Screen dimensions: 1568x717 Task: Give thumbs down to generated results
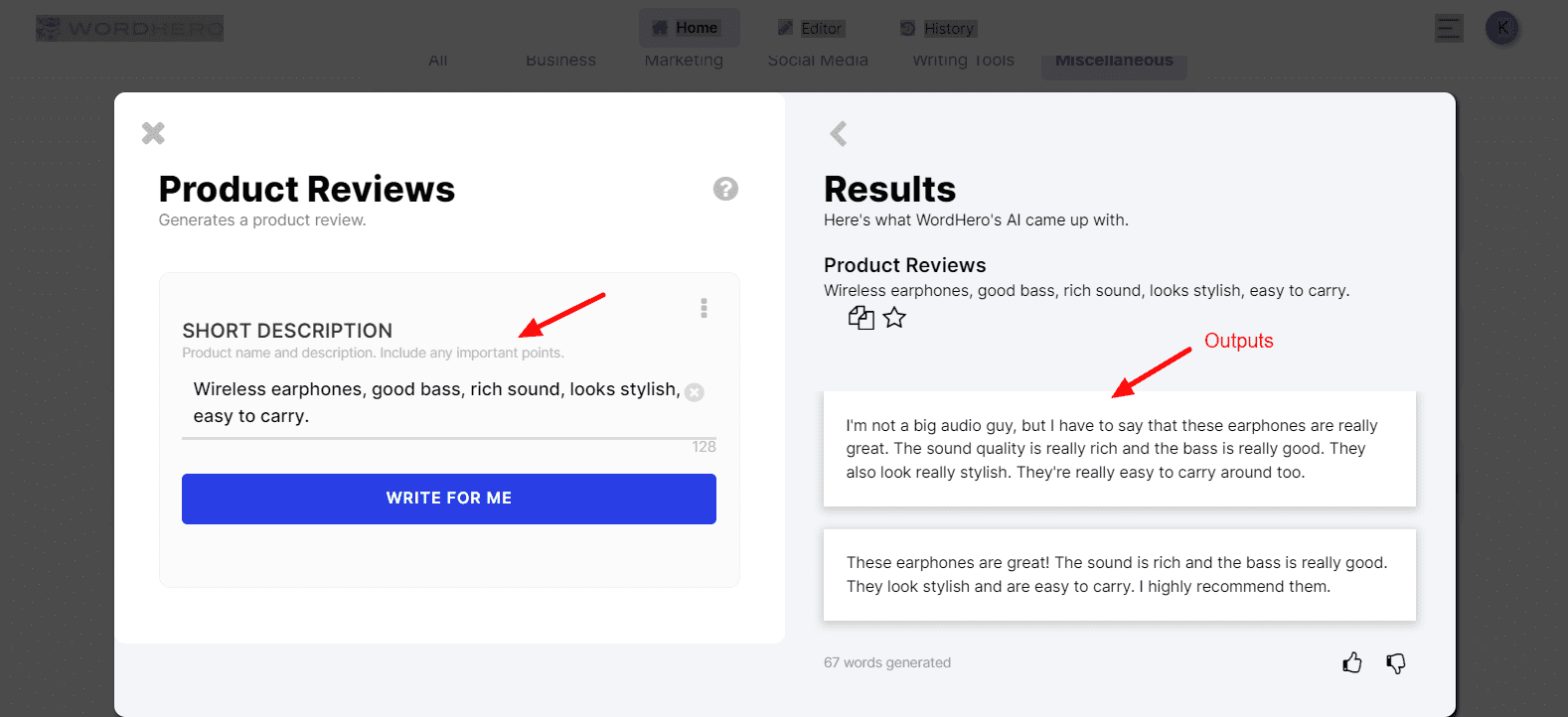pyautogui.click(x=1396, y=662)
